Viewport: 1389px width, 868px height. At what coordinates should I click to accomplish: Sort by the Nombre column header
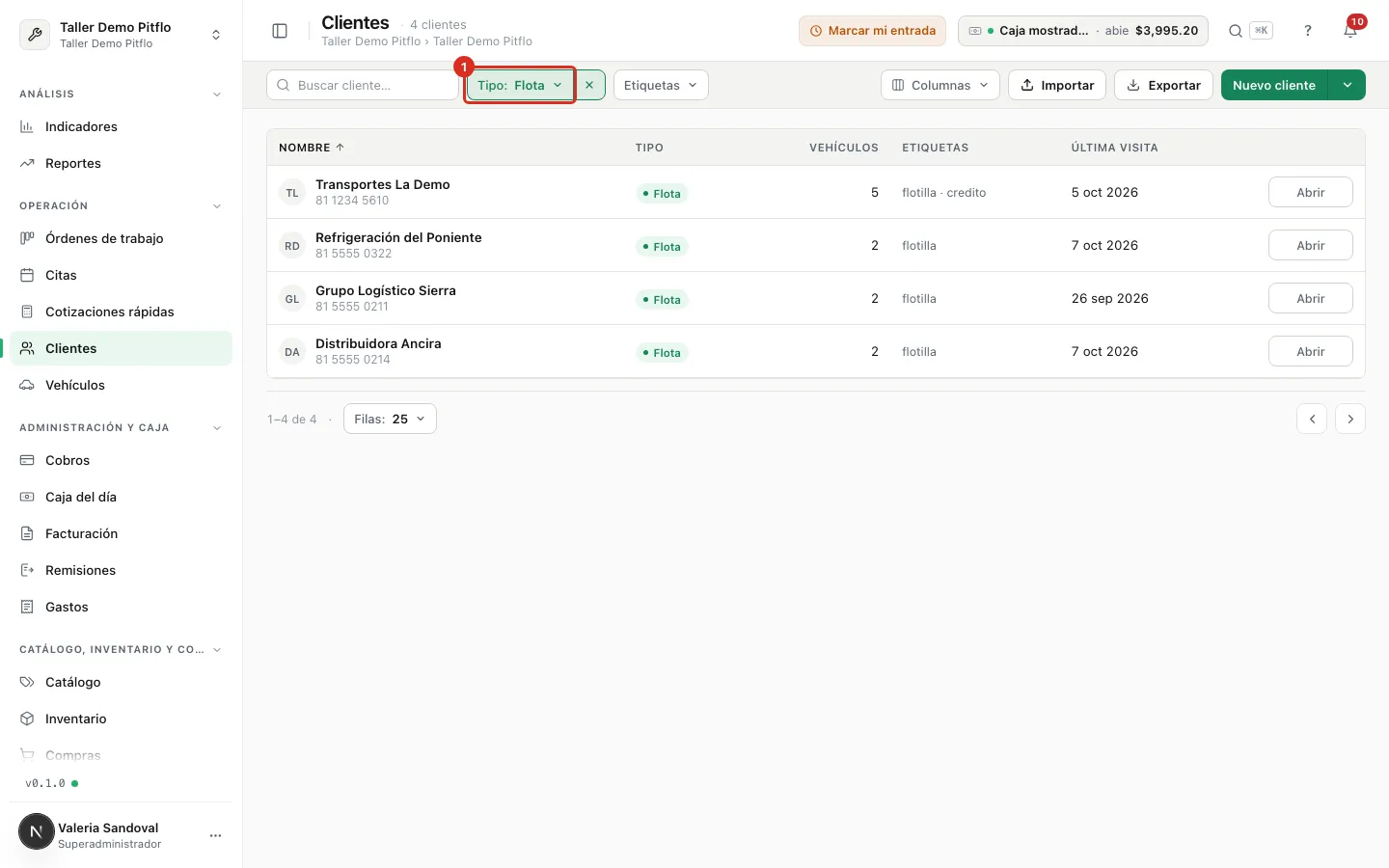(312, 148)
